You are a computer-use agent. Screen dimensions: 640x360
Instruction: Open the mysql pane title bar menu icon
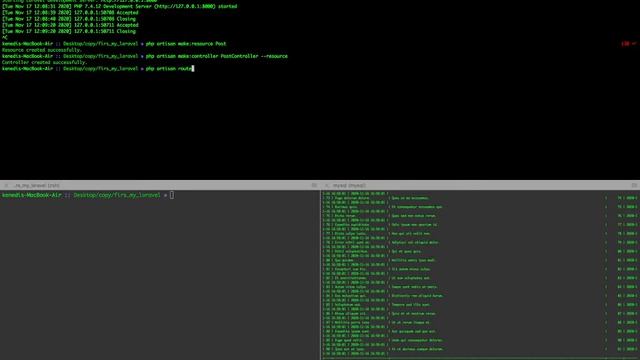coord(634,185)
